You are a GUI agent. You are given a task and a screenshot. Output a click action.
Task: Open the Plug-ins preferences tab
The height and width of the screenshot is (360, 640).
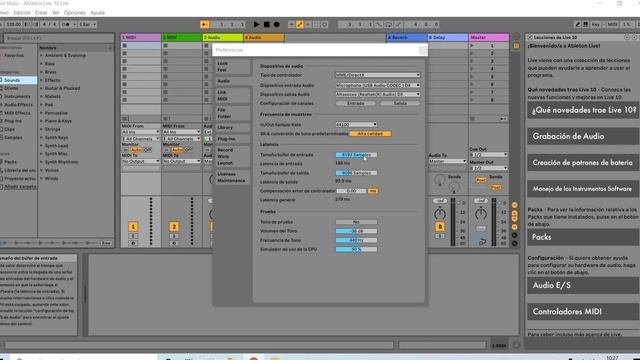(x=232, y=139)
